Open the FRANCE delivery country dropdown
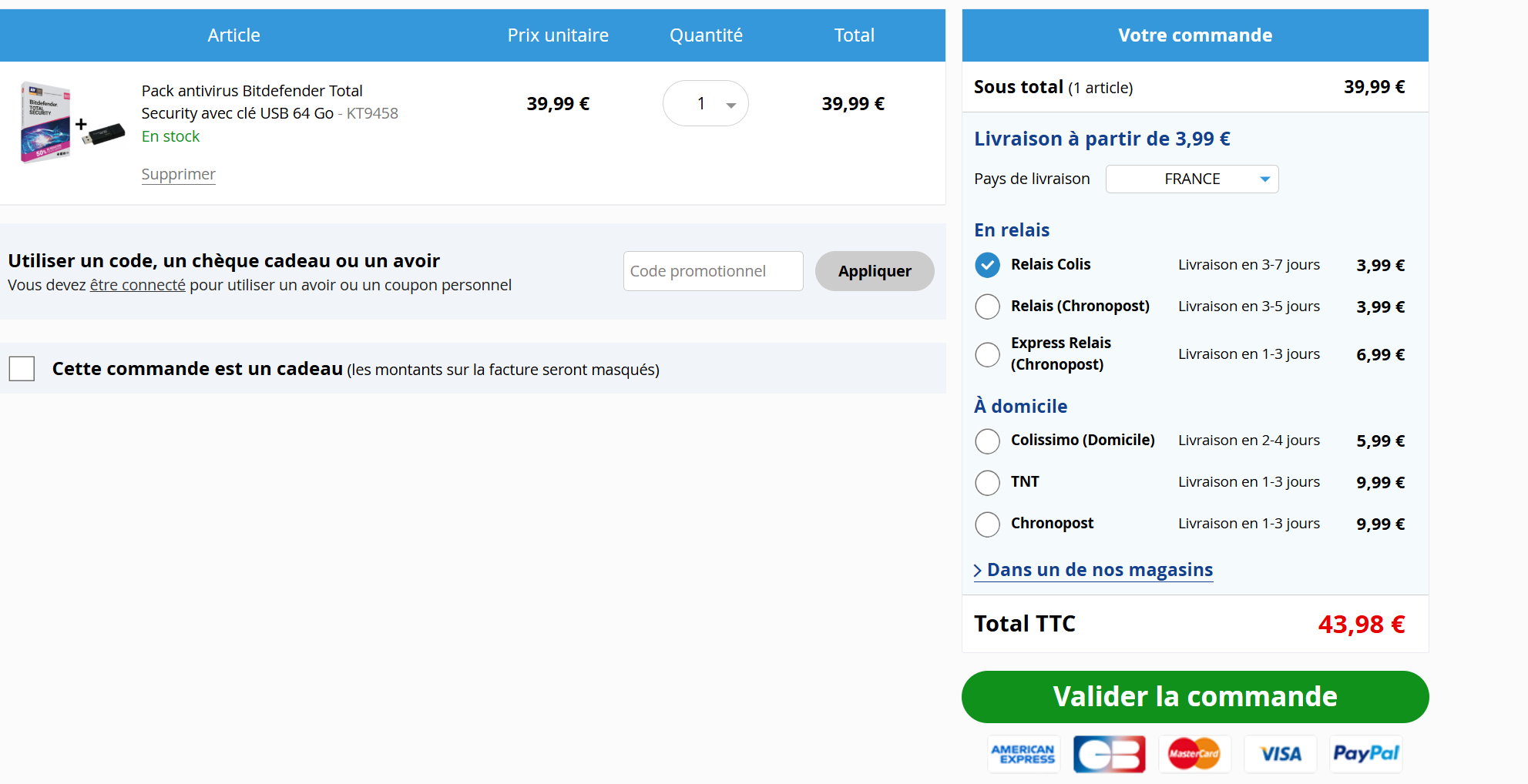Image resolution: width=1528 pixels, height=784 pixels. 1191,179
